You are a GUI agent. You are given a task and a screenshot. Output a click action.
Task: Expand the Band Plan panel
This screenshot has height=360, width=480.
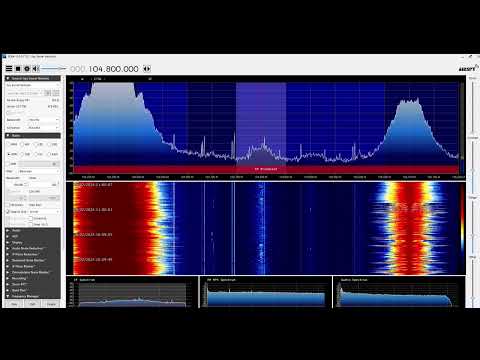point(33,290)
